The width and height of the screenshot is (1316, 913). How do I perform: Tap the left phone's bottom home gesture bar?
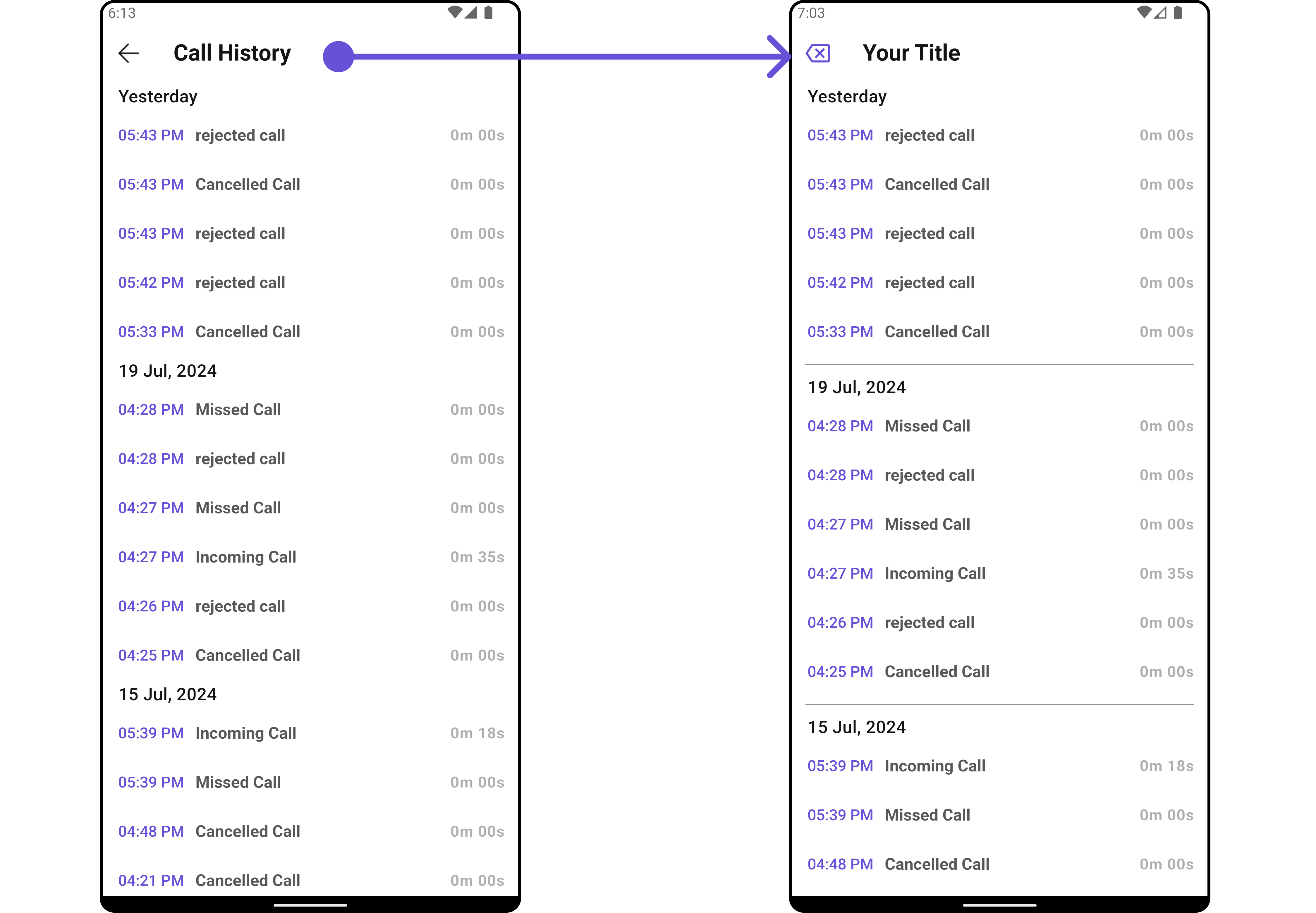[311, 905]
